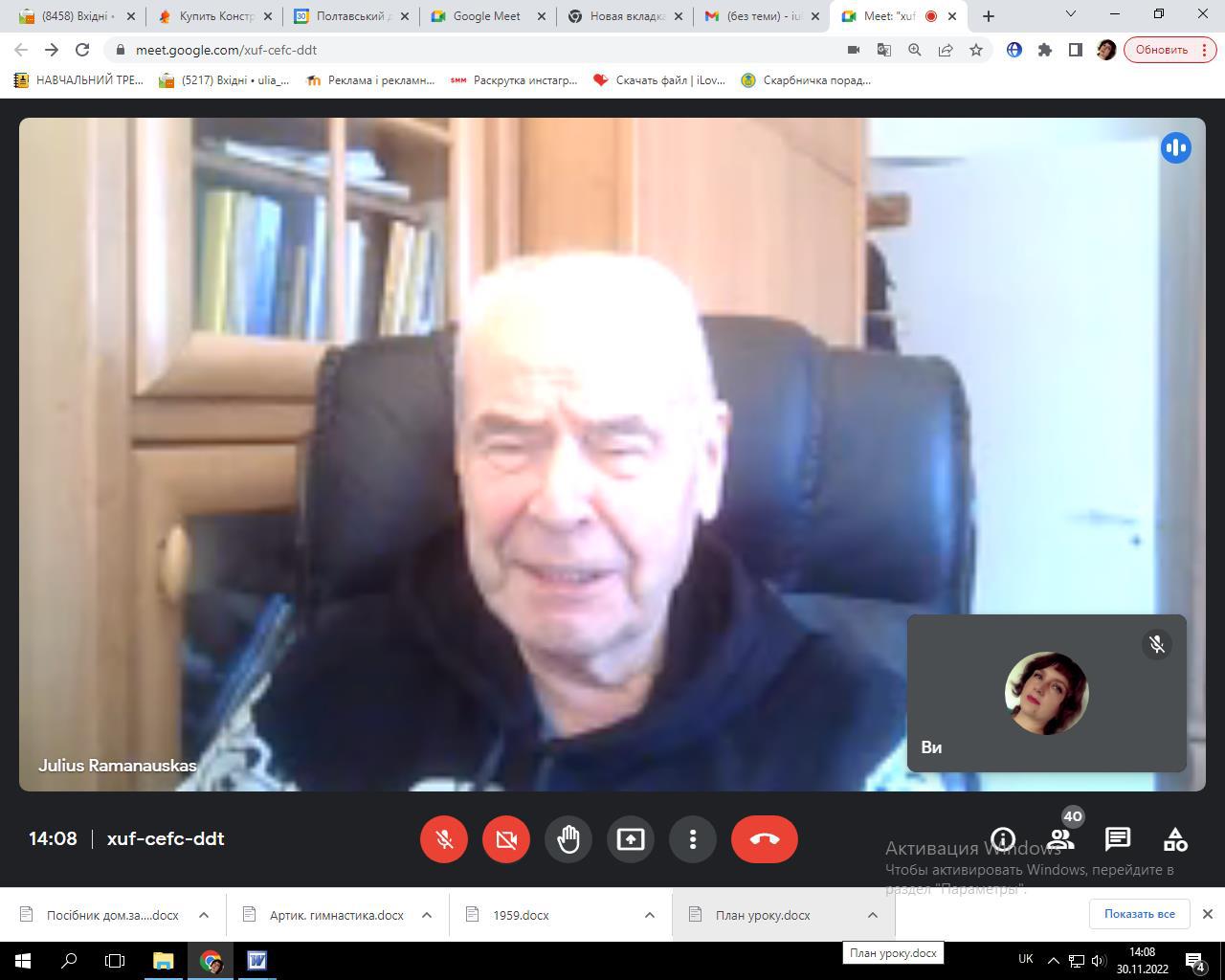Open a new browser tab
Viewport: 1225px width, 980px height.
click(x=989, y=16)
